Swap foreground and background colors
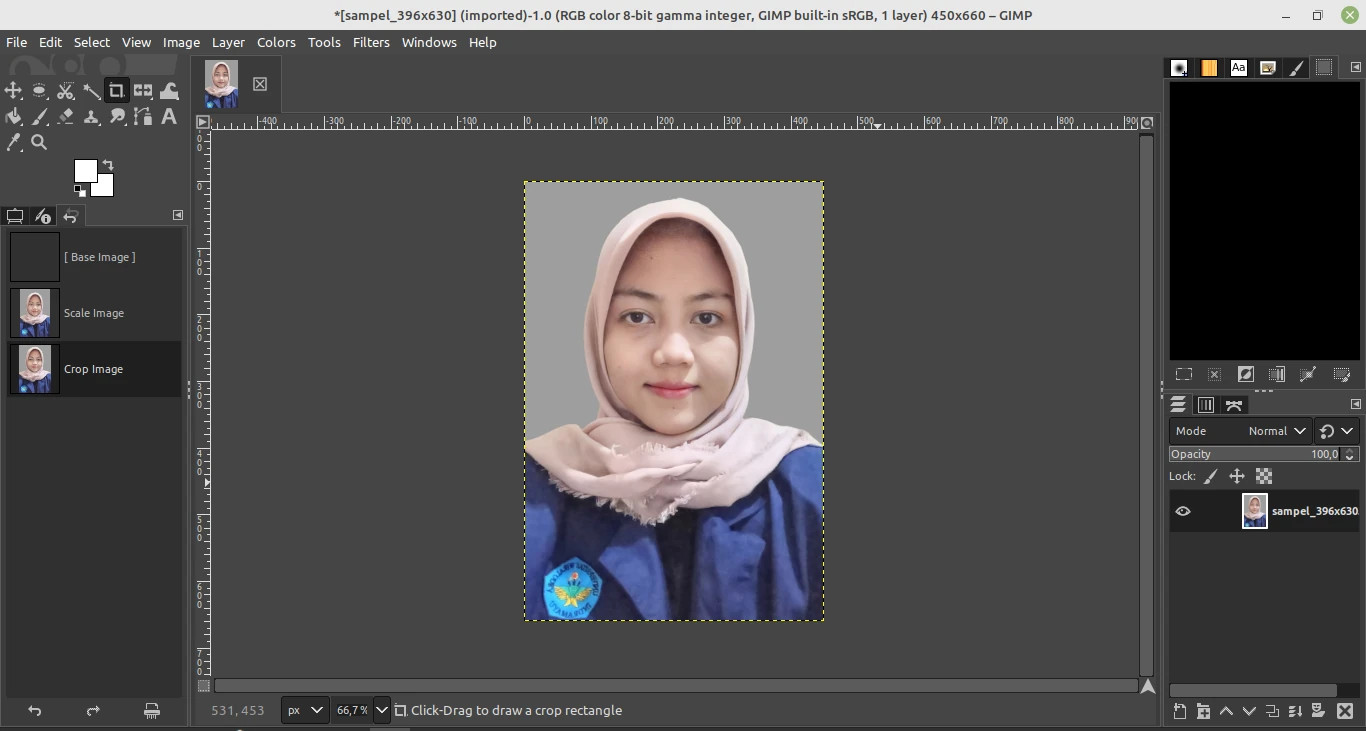The height and width of the screenshot is (731, 1366). pos(108,165)
